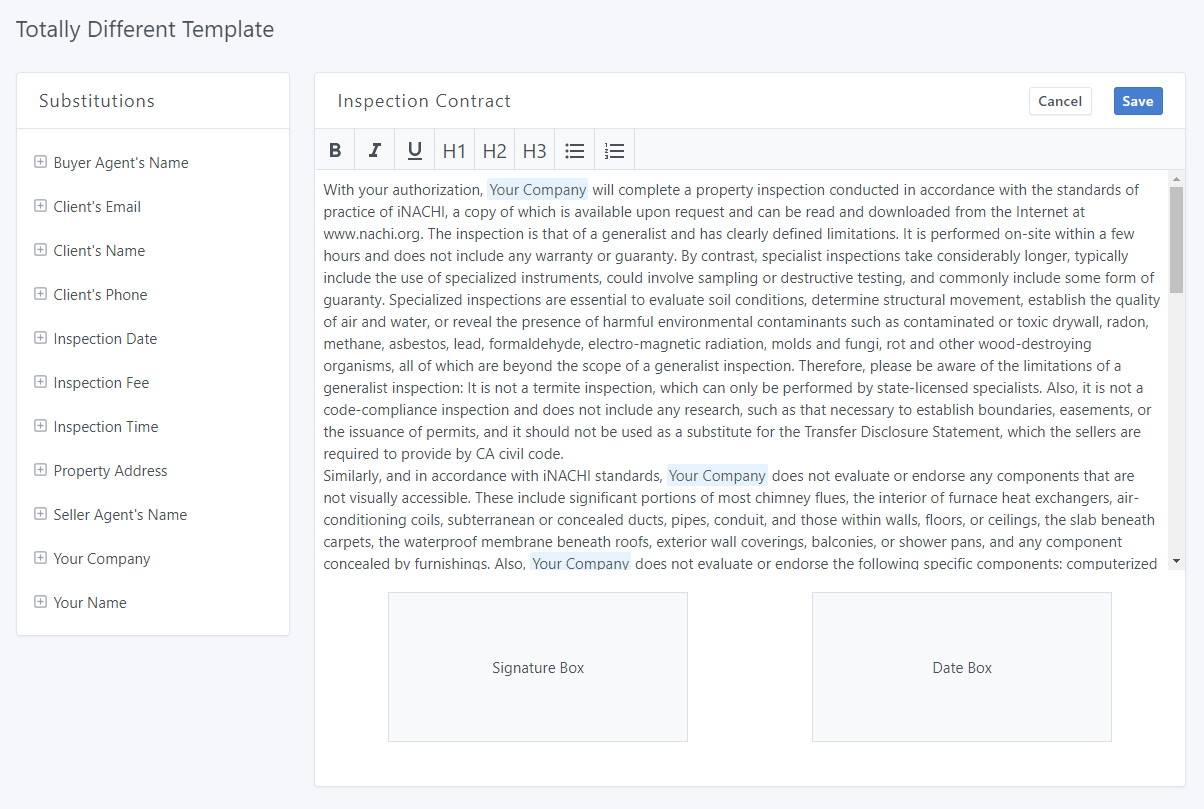
Task: Toggle bold formatting in the editor toolbar
Action: coord(335,150)
